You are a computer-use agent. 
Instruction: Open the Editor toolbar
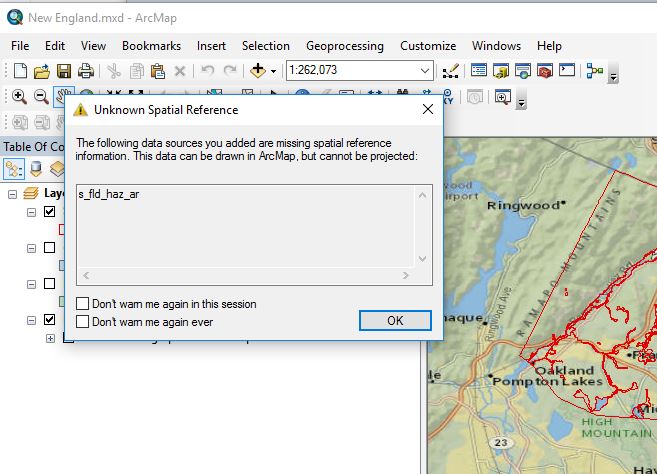[450, 71]
